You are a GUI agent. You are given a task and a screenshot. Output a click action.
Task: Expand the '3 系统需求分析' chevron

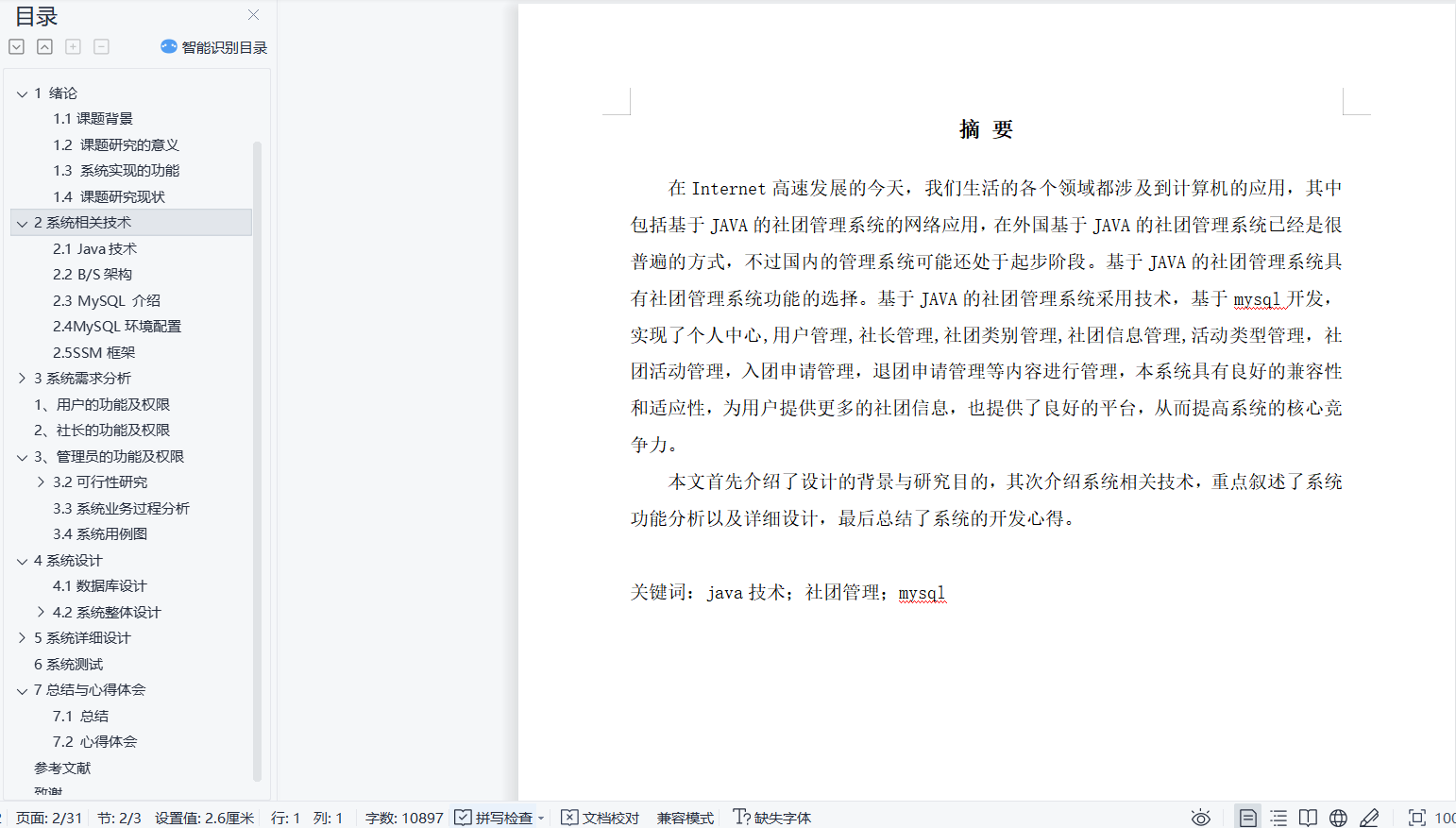click(22, 379)
